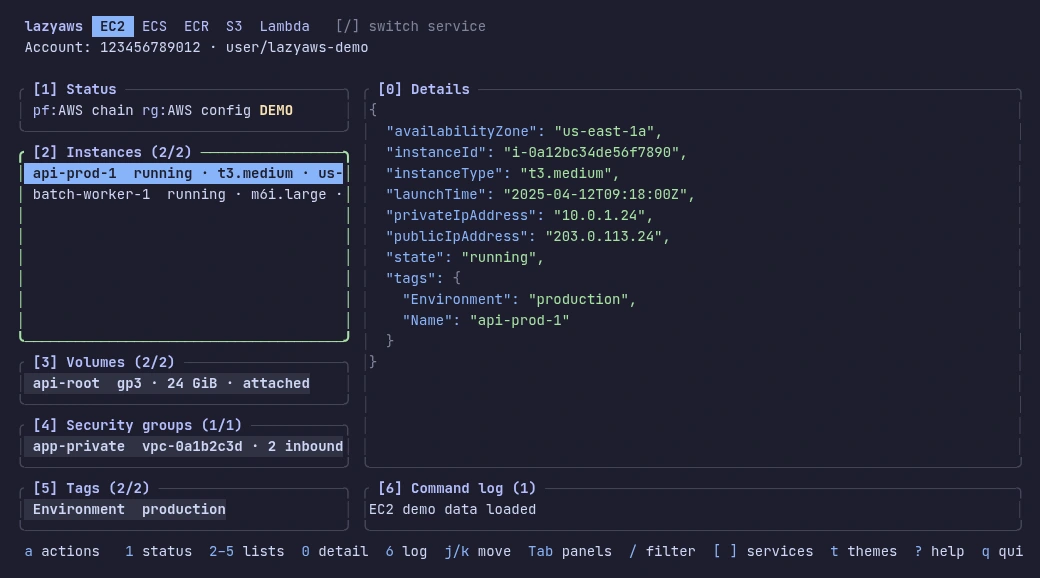The image size is (1040, 578).
Task: Click the 'EC2 demo data loaded' log entry
Action: pos(452,510)
